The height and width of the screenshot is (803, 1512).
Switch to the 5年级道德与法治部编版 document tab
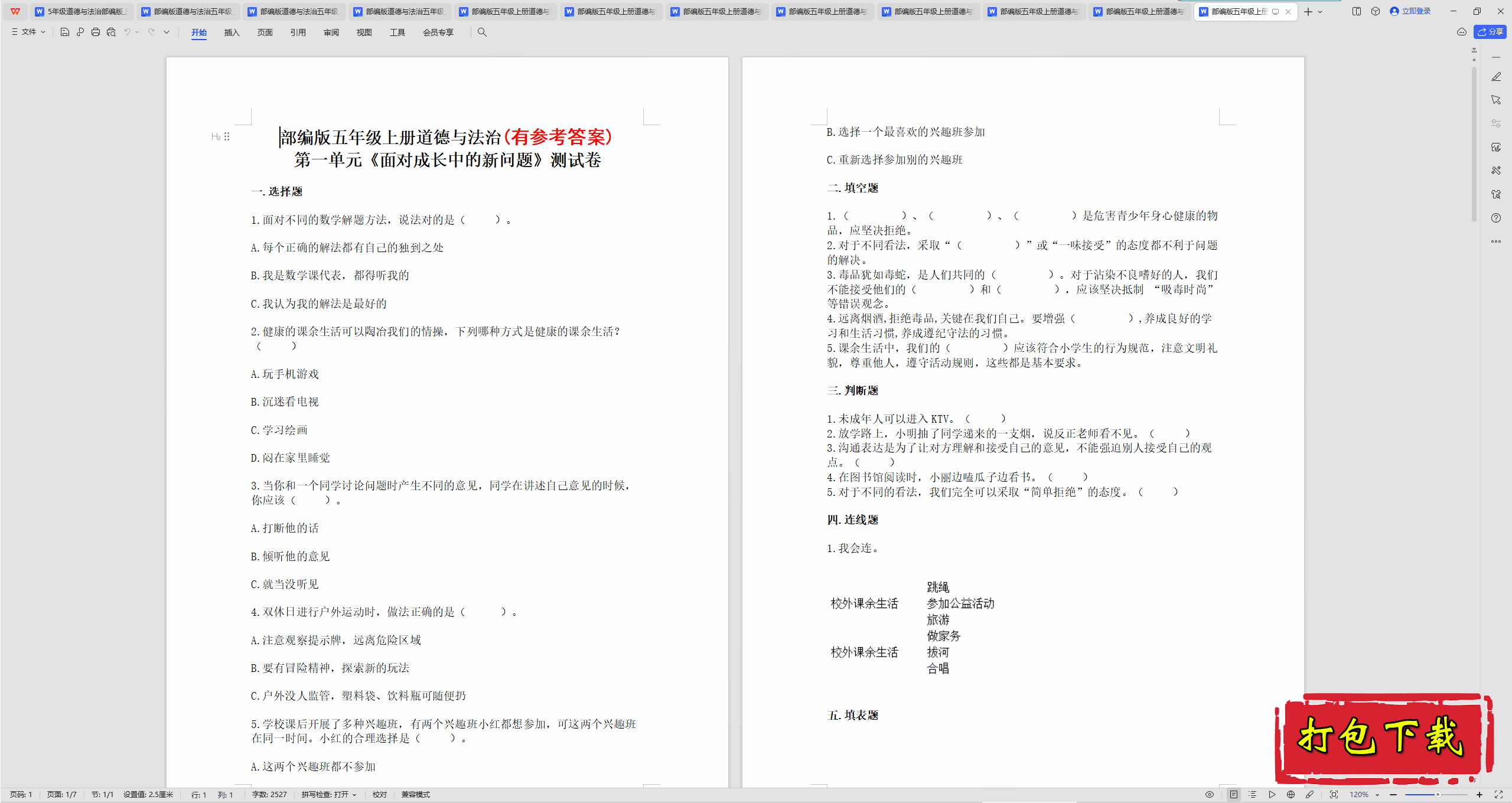click(x=82, y=12)
